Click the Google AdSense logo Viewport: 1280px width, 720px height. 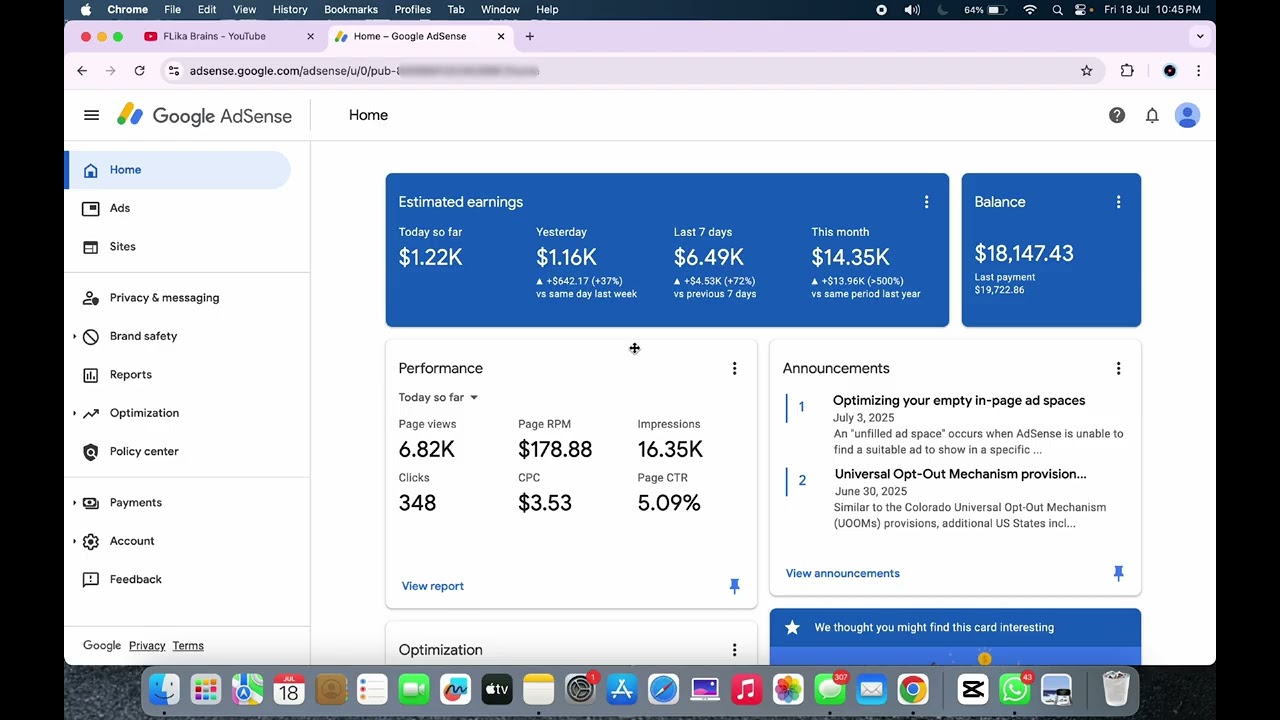coord(204,115)
